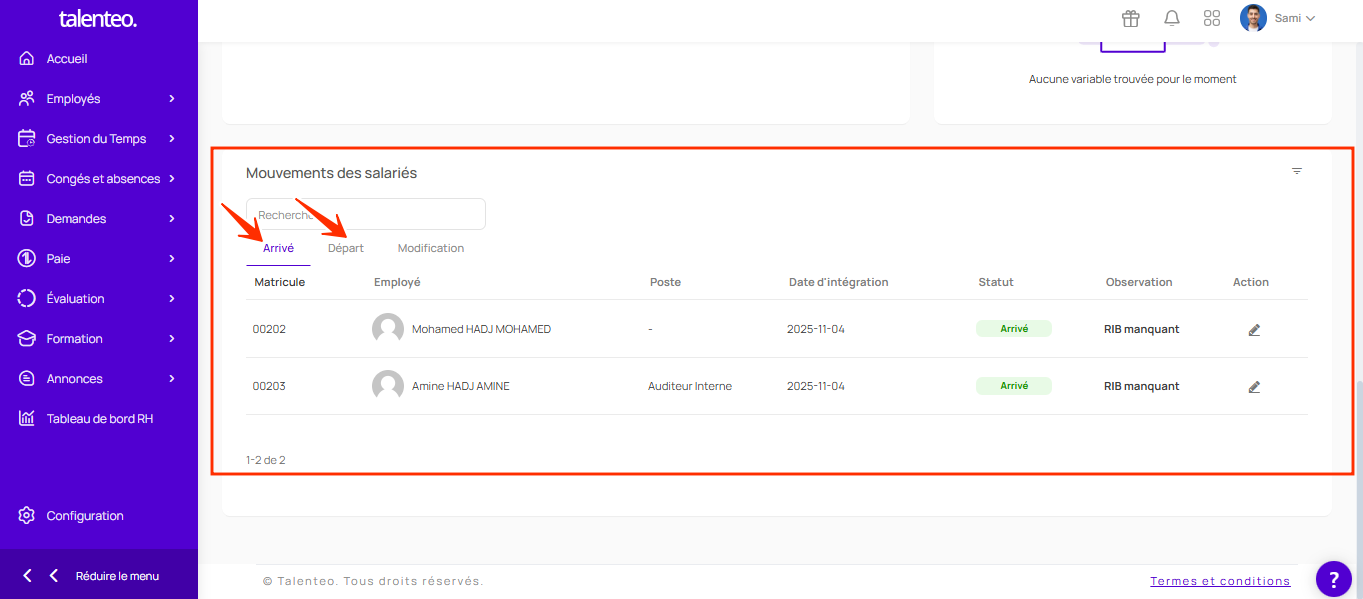Click the gift icon in top bar
Image resolution: width=1363 pixels, height=599 pixels.
click(1131, 18)
